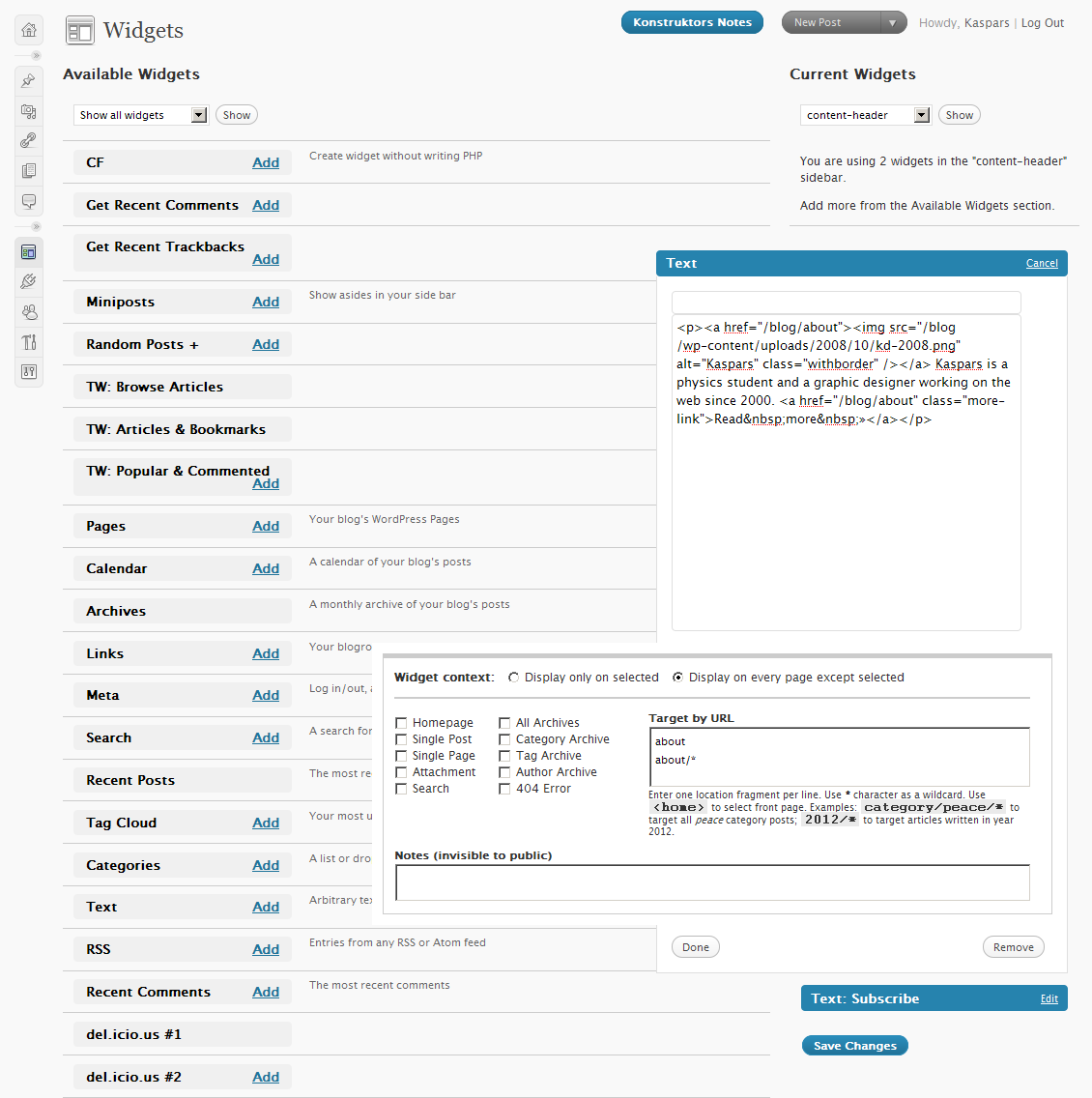Open the Links chain icon
Viewport: 1092px width, 1098px height.
[29, 141]
